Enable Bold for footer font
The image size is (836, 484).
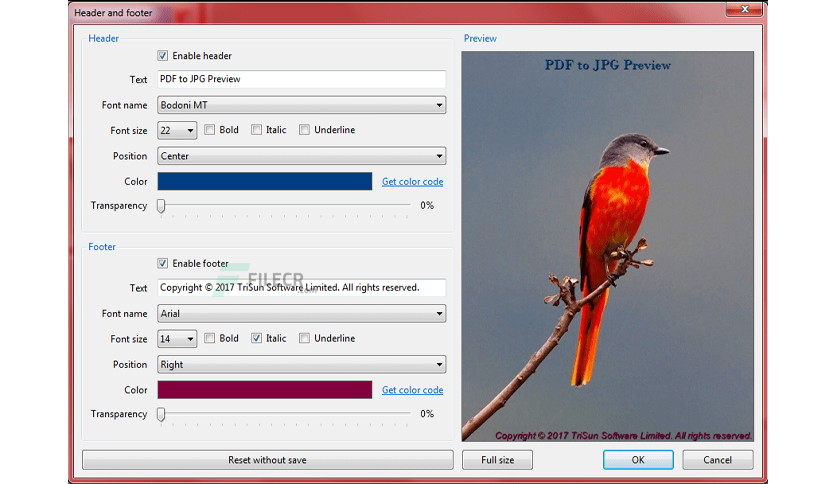tap(210, 338)
